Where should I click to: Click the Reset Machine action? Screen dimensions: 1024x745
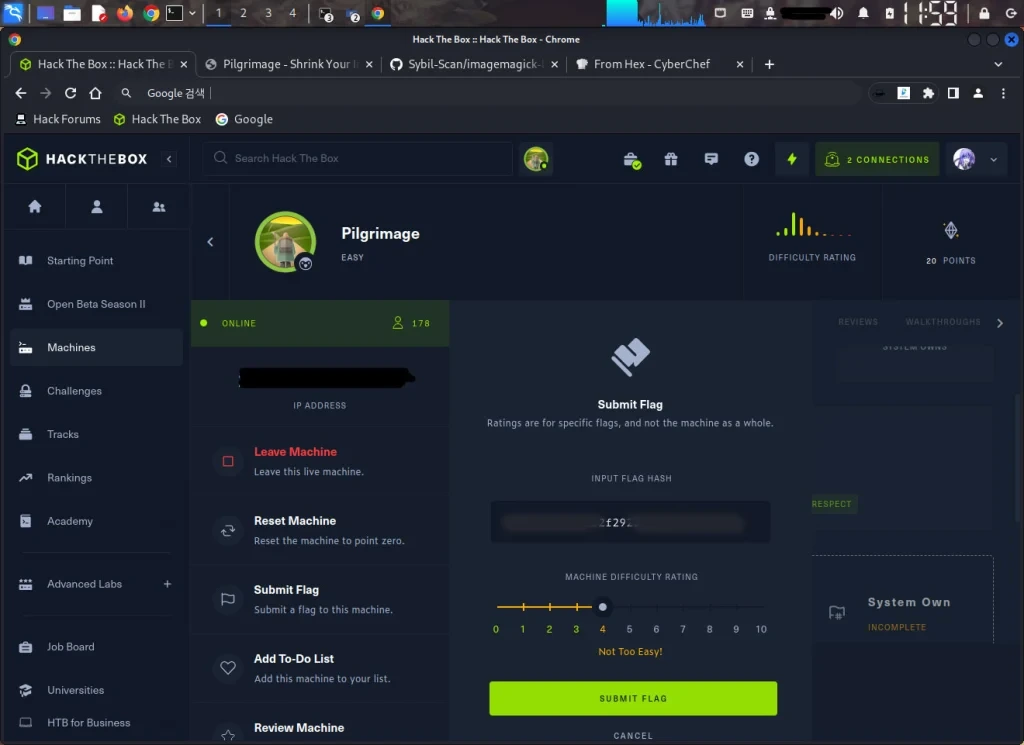click(320, 530)
